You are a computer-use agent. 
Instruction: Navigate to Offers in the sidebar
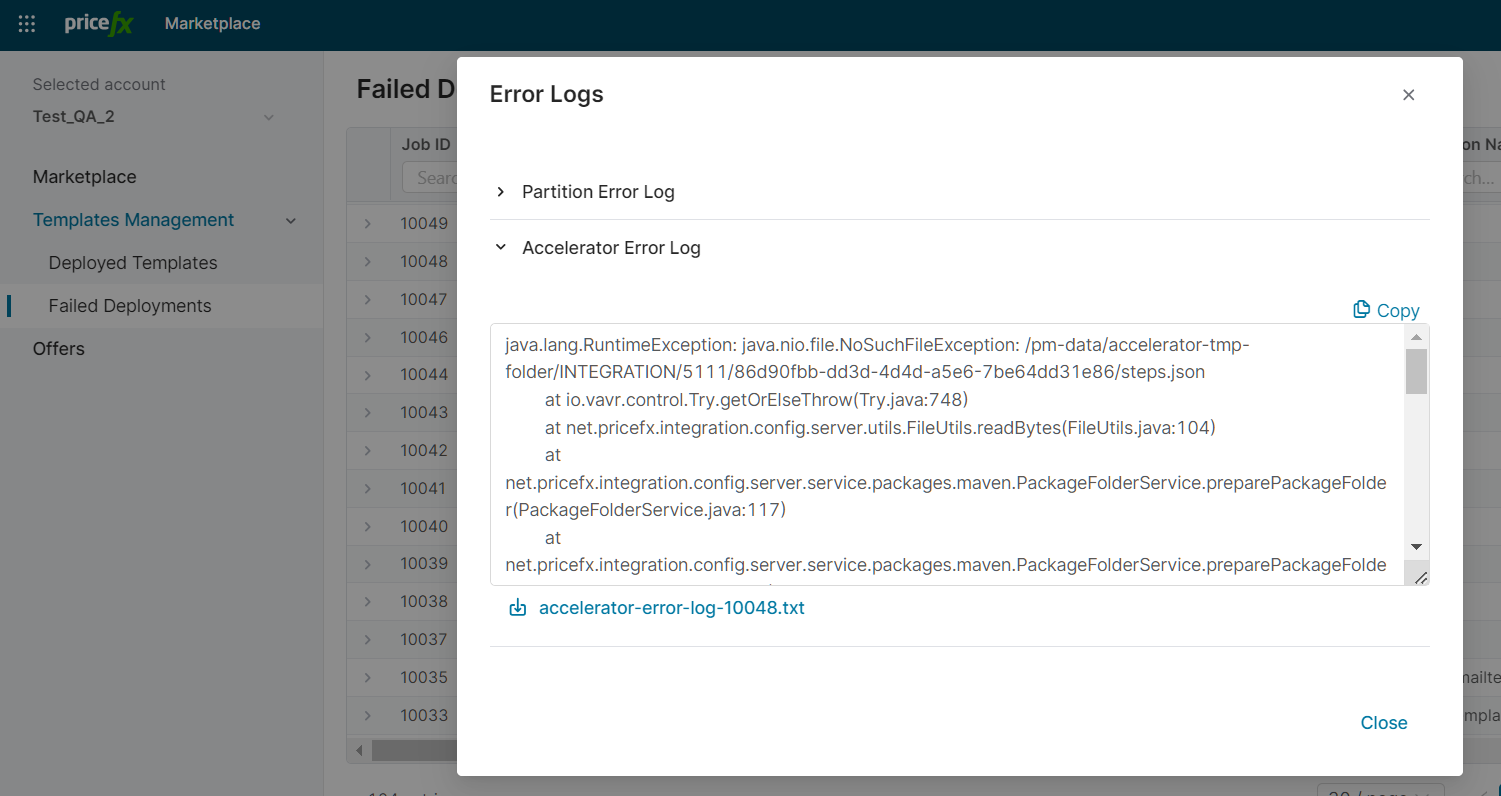coord(58,348)
